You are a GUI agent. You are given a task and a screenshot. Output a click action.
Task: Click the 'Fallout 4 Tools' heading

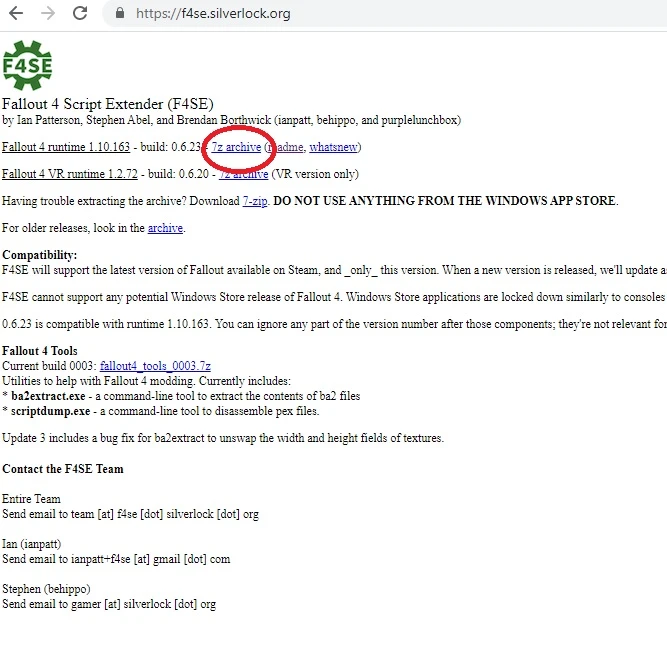coord(40,351)
